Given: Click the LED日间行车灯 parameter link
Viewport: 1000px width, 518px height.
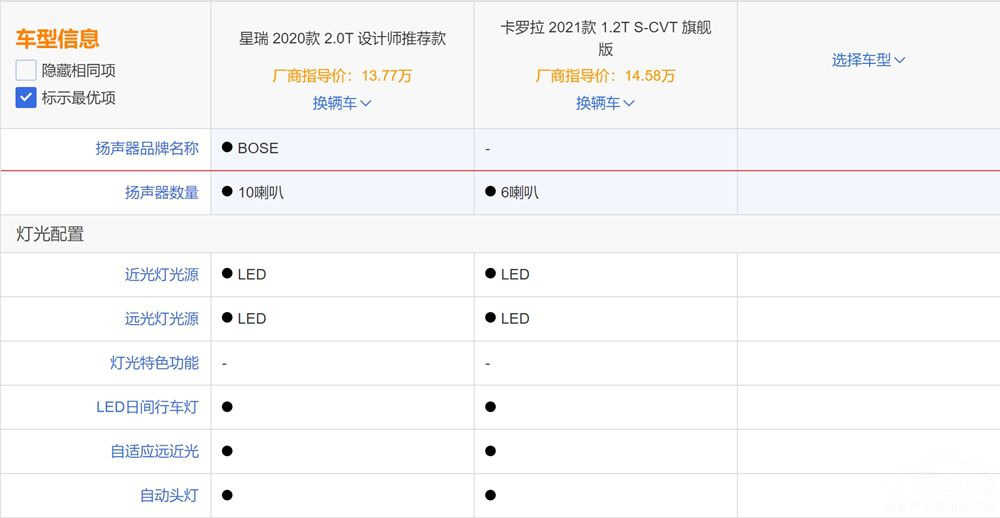Looking at the screenshot, I should point(147,407).
